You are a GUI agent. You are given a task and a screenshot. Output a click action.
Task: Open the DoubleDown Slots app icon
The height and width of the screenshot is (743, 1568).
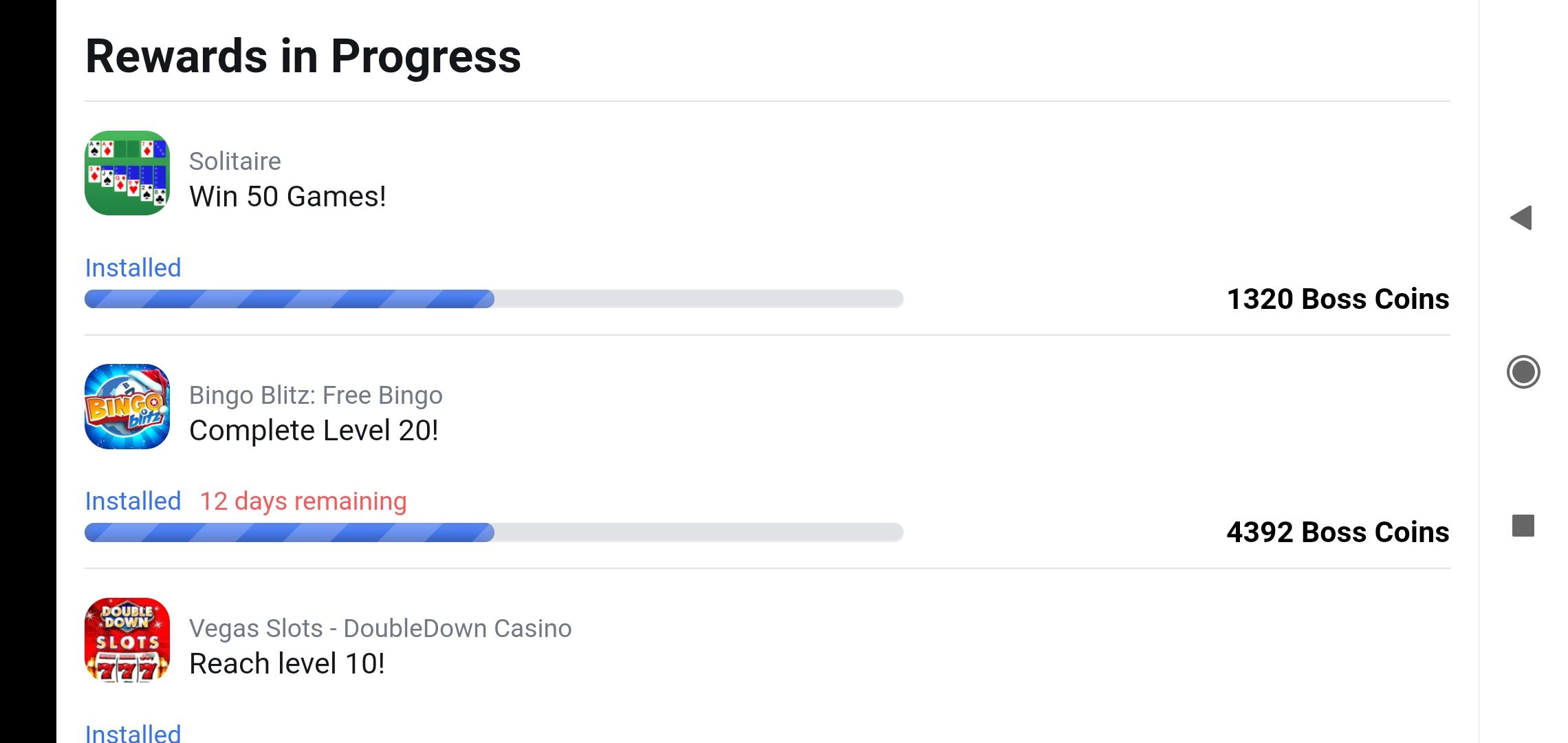pyautogui.click(x=127, y=640)
